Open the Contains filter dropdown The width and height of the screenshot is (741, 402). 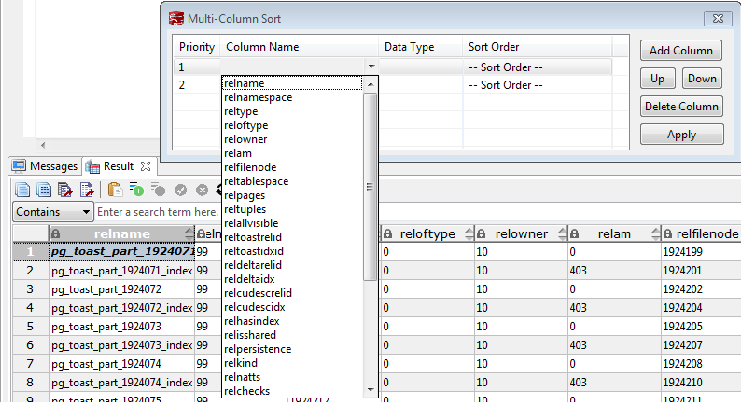52,212
